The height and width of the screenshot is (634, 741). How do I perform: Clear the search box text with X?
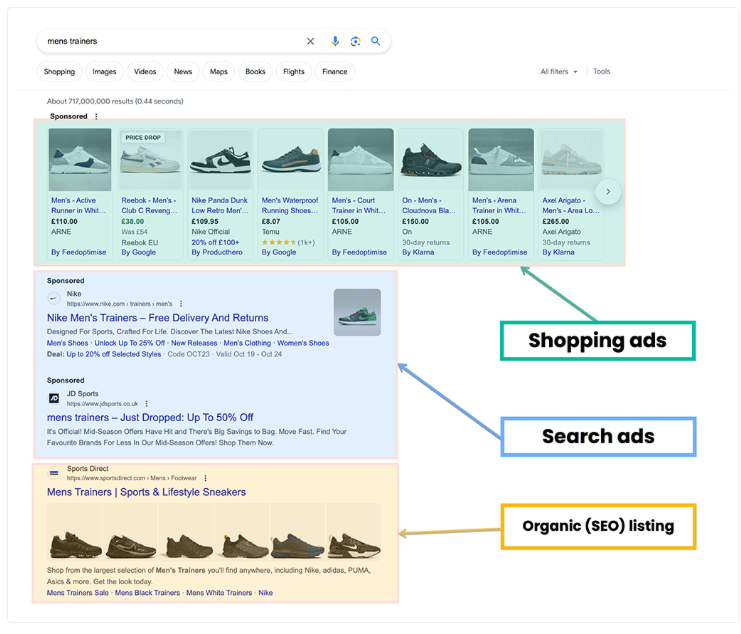point(310,41)
